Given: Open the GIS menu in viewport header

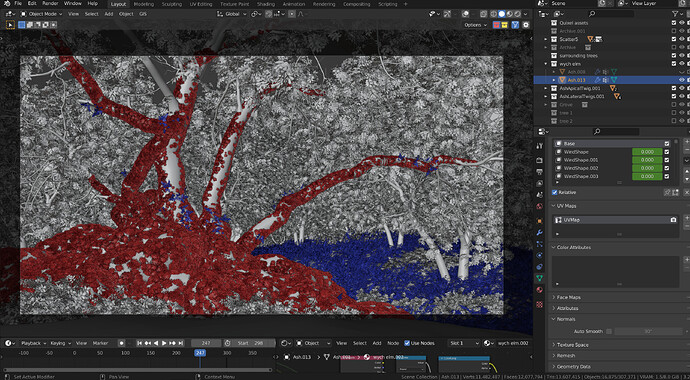Looking at the screenshot, I should [143, 14].
